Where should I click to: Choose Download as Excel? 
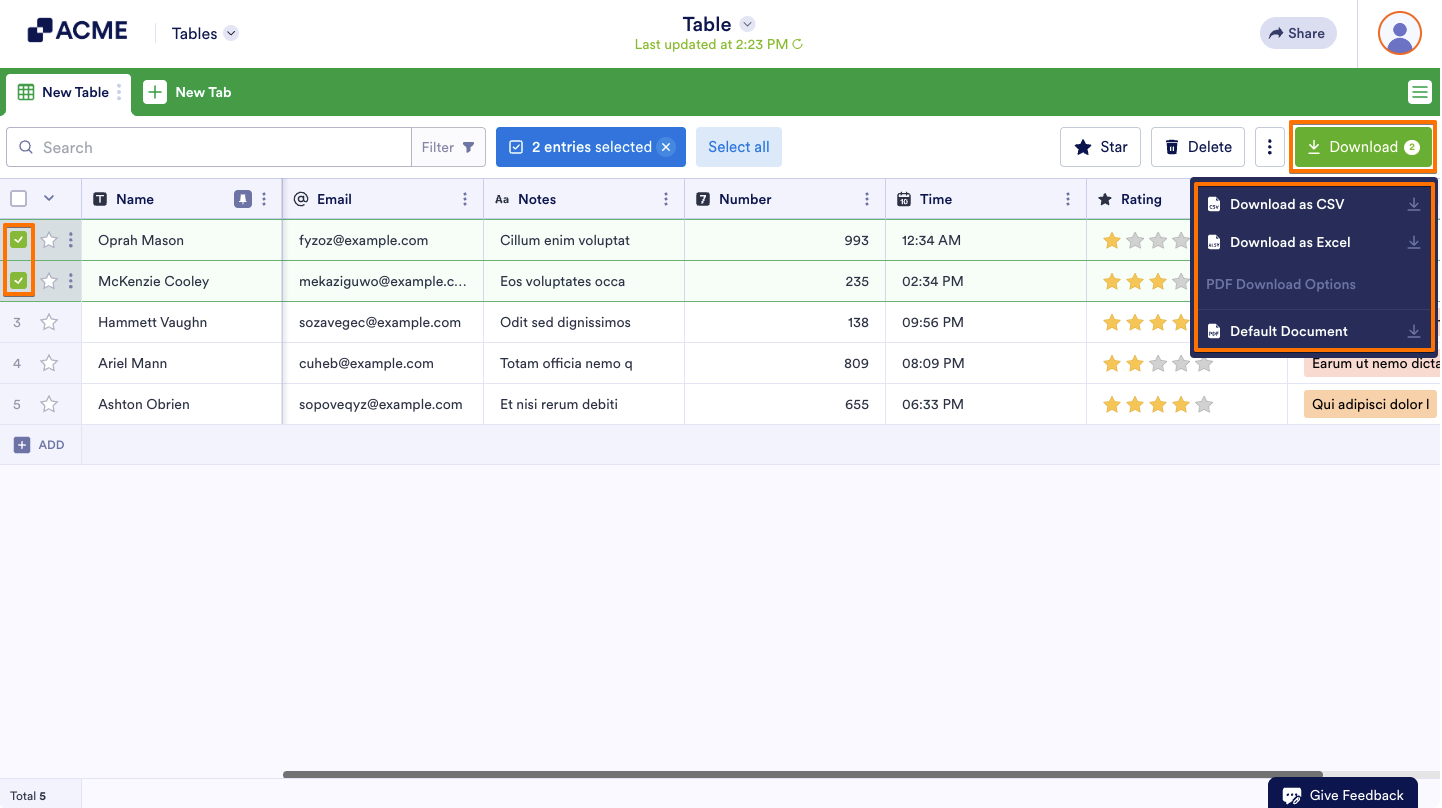point(1313,242)
